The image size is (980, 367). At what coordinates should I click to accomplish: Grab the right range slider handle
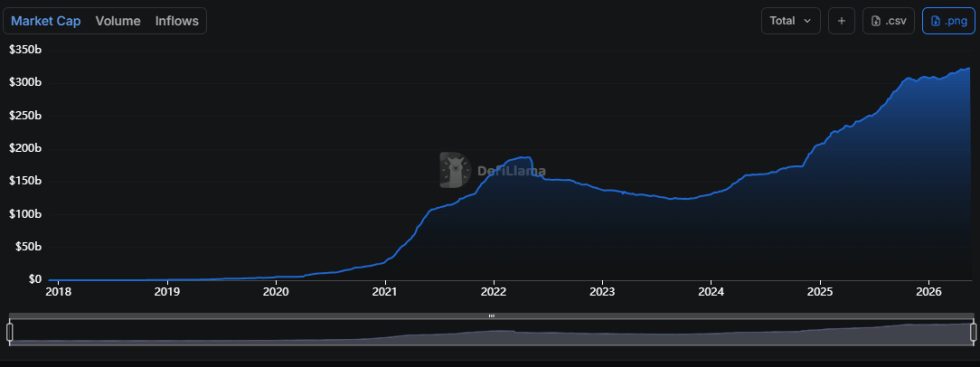973,332
